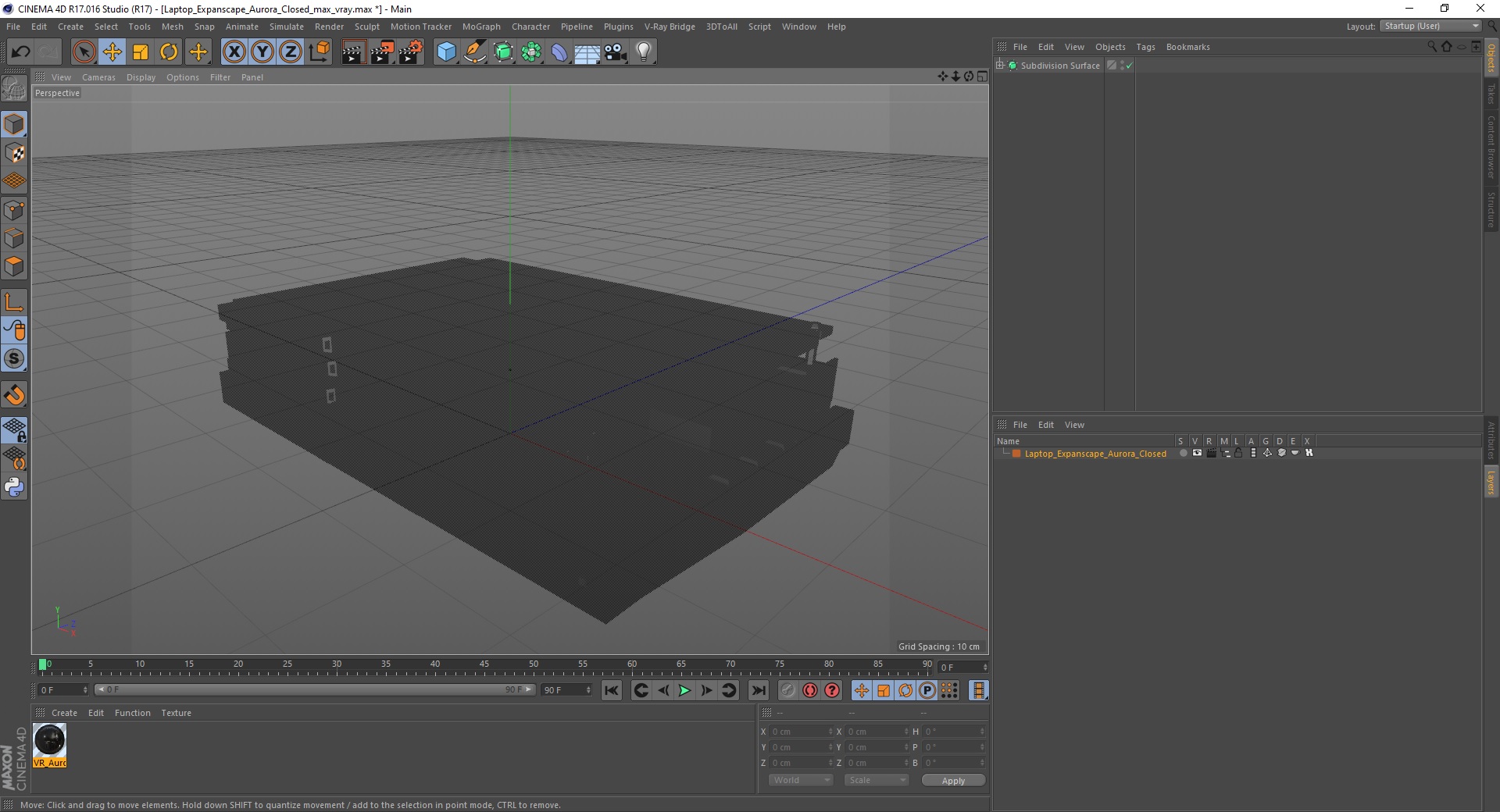Add a Cube primitive object
Image resolution: width=1500 pixels, height=812 pixels.
point(446,52)
